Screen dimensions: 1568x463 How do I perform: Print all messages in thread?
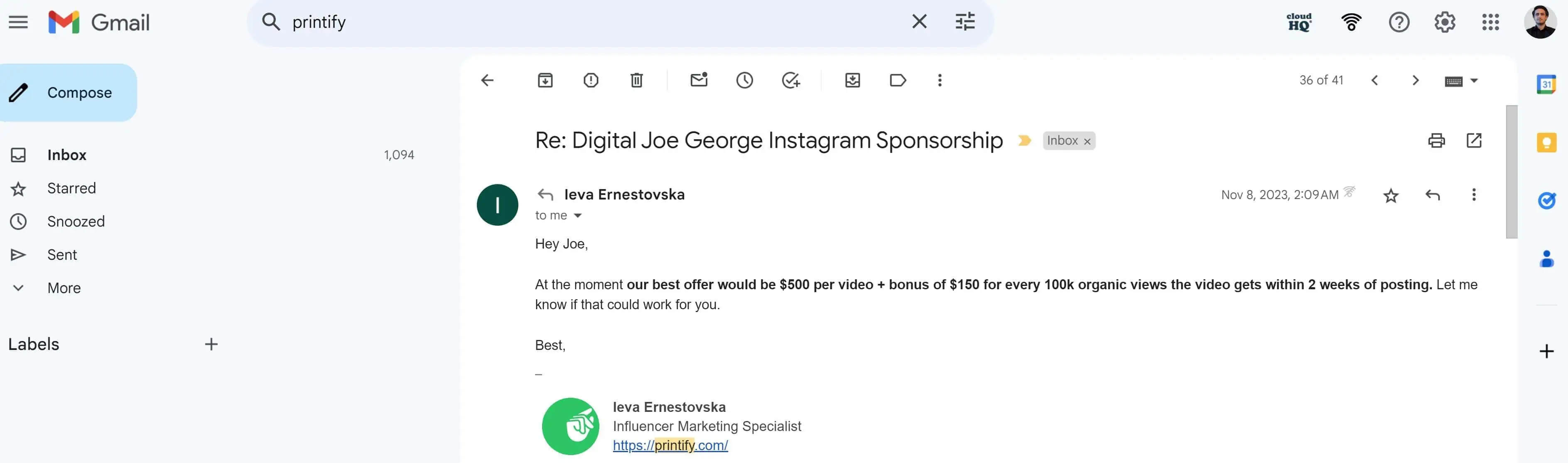(x=1436, y=141)
